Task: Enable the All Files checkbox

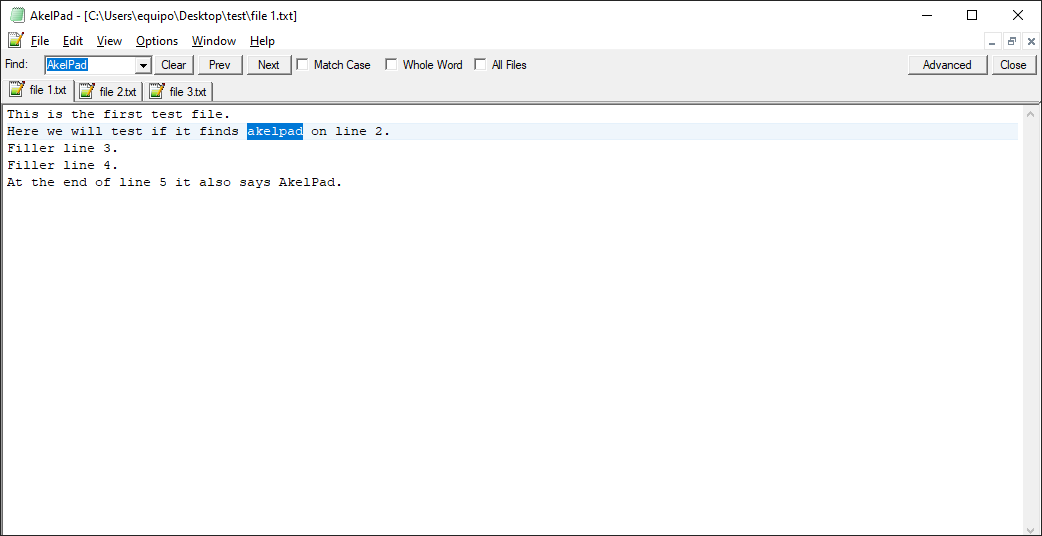Action: click(480, 64)
